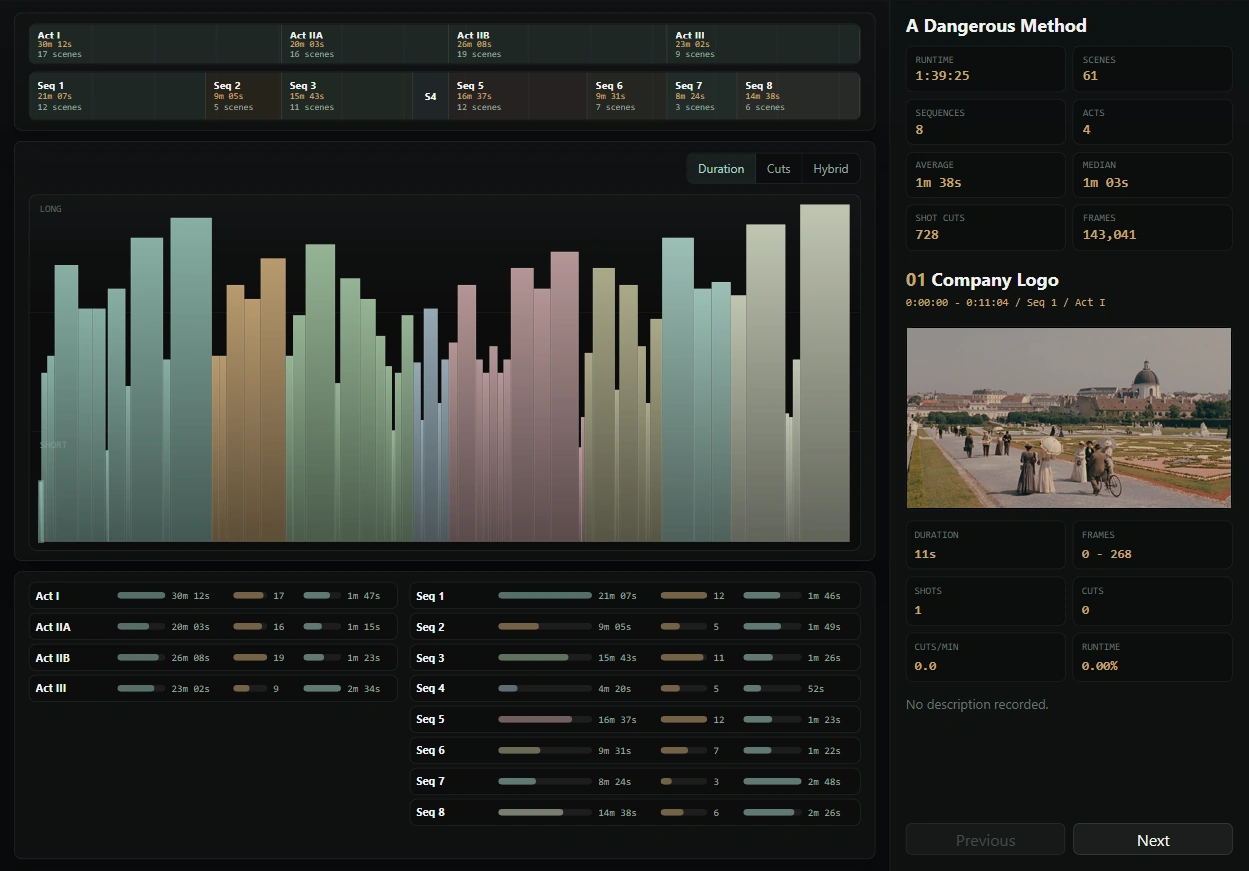The height and width of the screenshot is (871, 1249).
Task: Click the A Dangerous Method title
Action: pos(996,26)
